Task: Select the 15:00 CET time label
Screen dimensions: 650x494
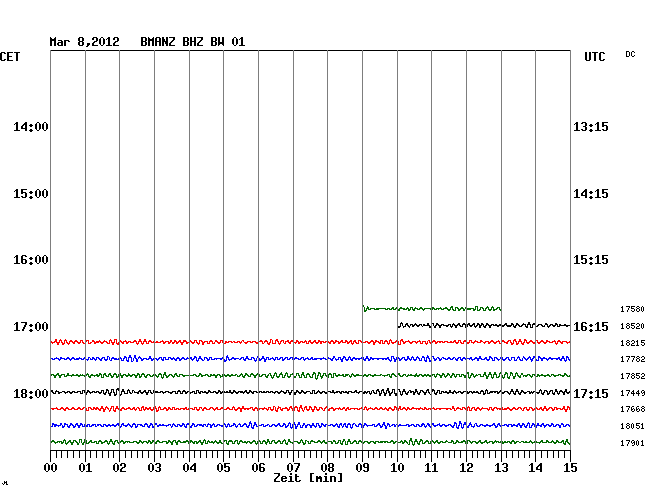Action: (31, 194)
